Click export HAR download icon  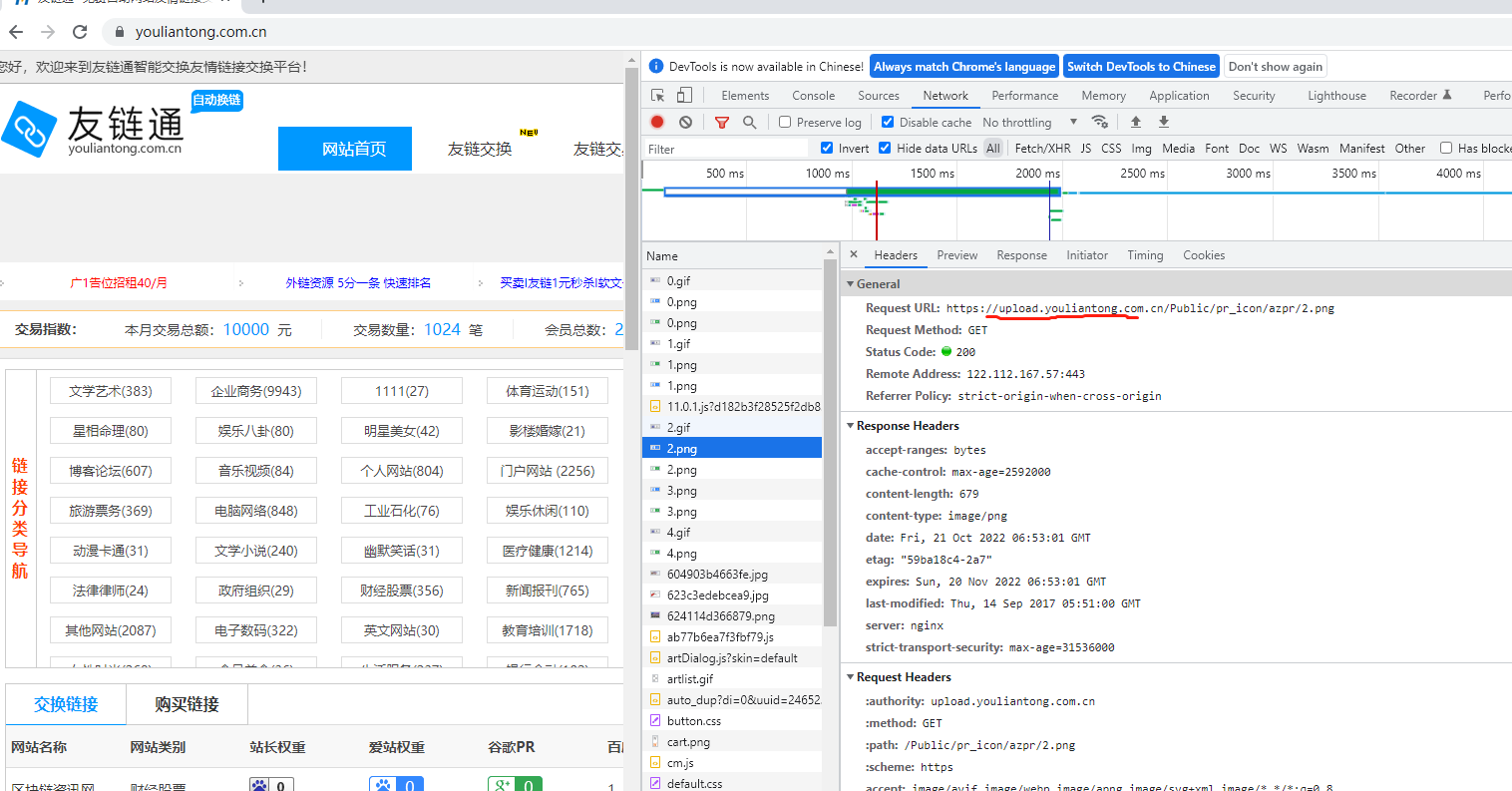click(x=1163, y=122)
